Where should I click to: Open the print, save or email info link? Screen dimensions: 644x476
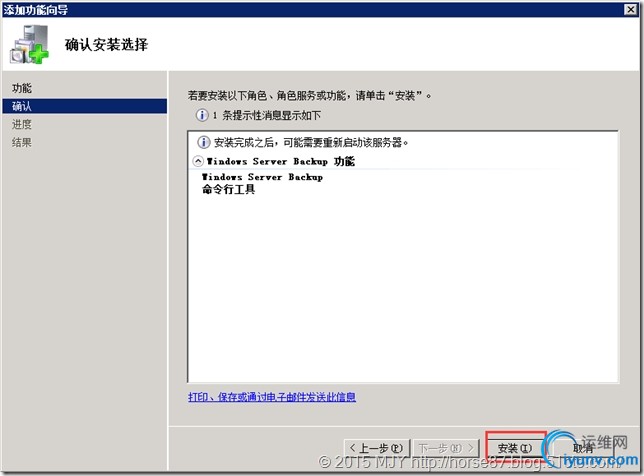coord(272,397)
